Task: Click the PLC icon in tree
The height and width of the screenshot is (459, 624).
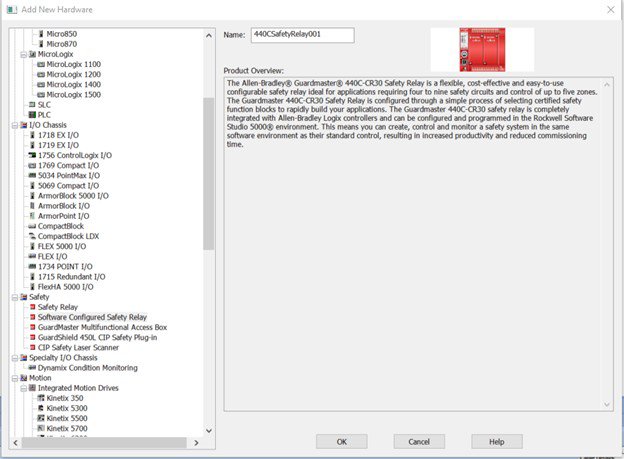Action: 32,115
